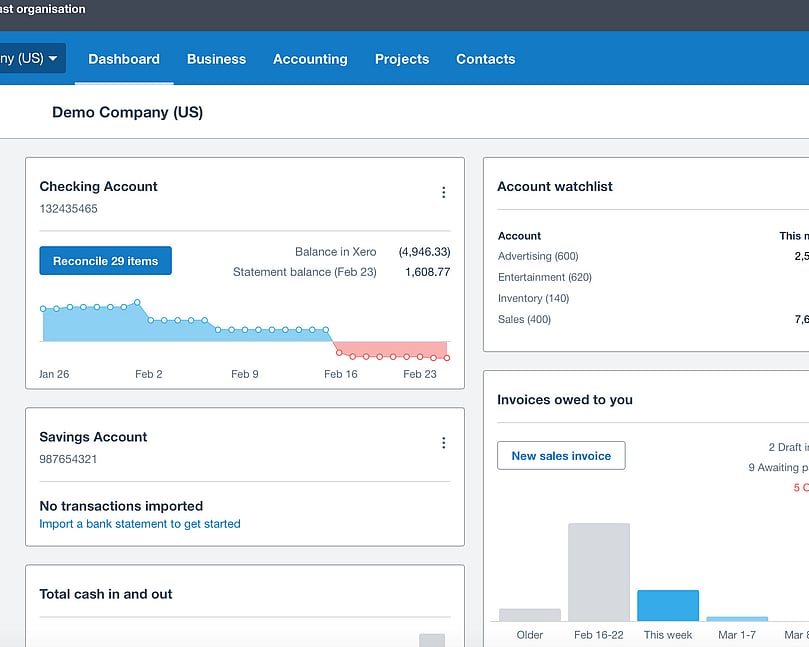Open the Contacts menu
Viewport: 809px width, 647px height.
coord(485,59)
